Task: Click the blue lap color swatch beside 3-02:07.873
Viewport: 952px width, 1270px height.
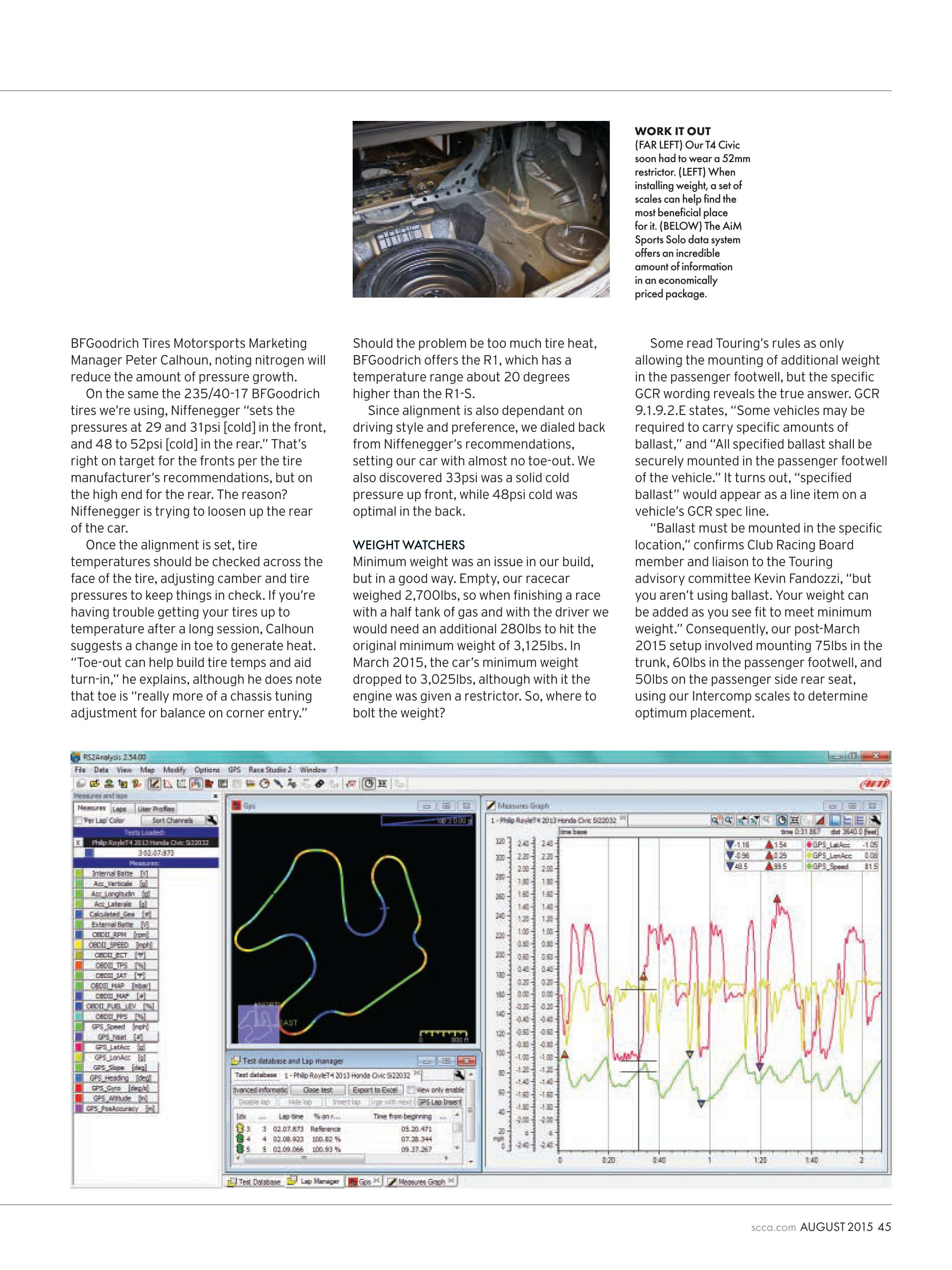Action: tap(89, 853)
